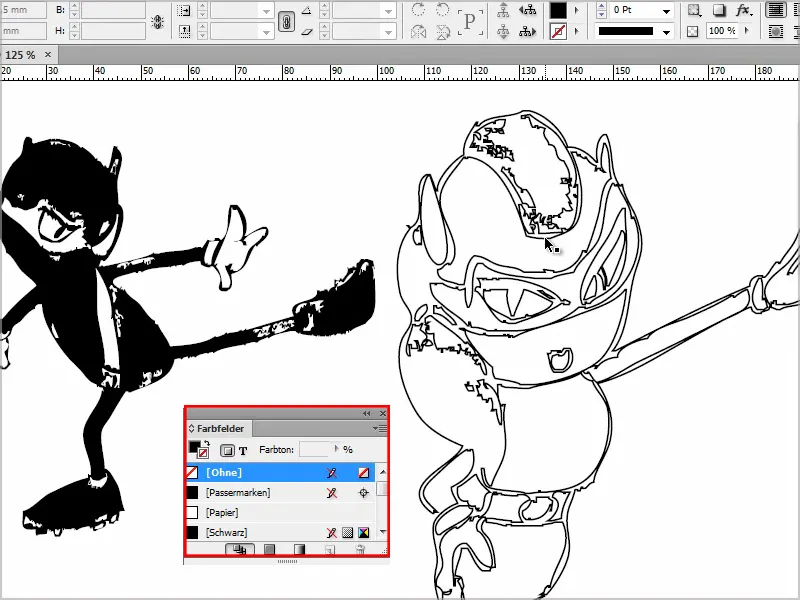Screen dimensions: 800x600
Task: Open the rotation angle dropdown
Action: pyautogui.click(x=389, y=11)
